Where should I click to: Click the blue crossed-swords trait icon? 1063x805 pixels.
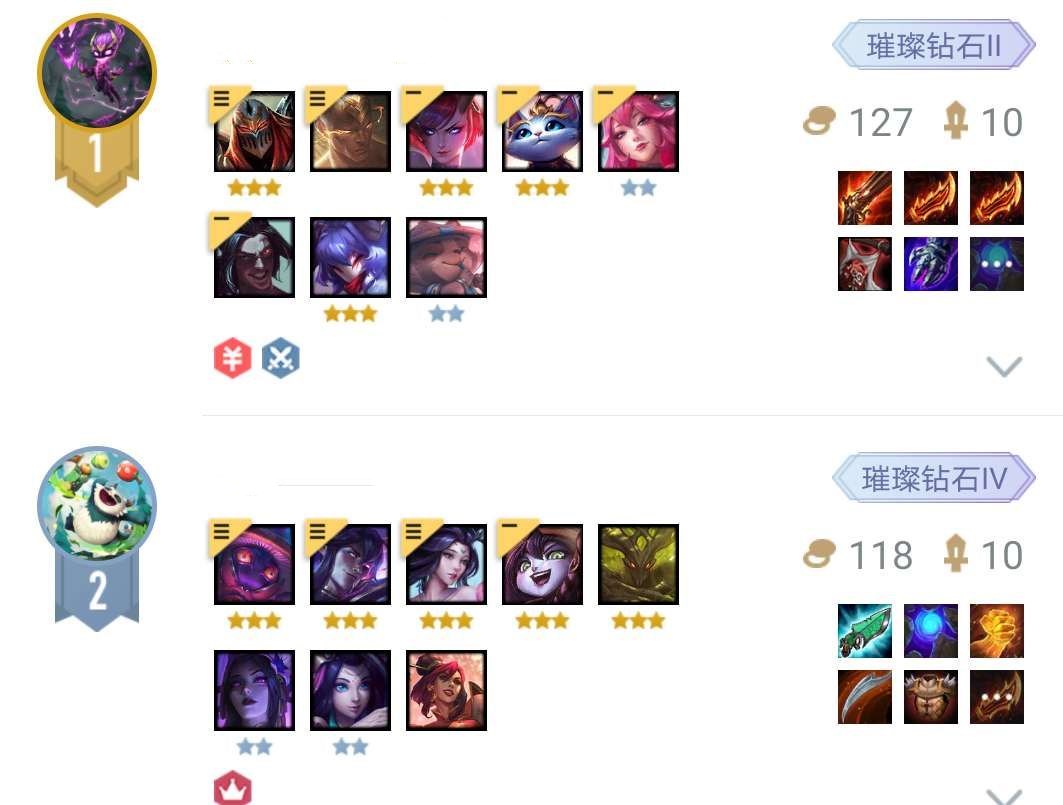pyautogui.click(x=281, y=357)
